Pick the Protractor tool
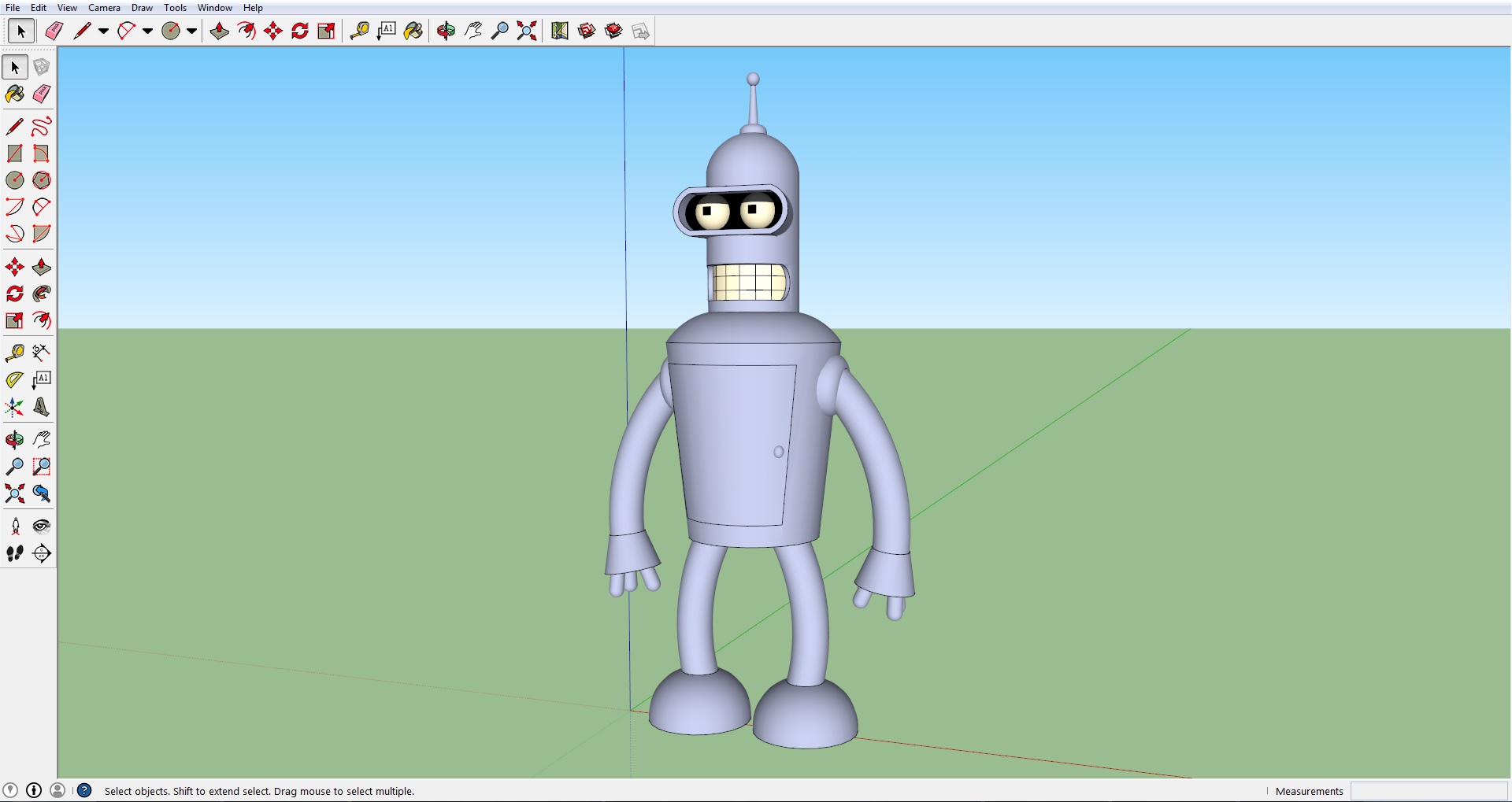1512x802 pixels. point(14,379)
